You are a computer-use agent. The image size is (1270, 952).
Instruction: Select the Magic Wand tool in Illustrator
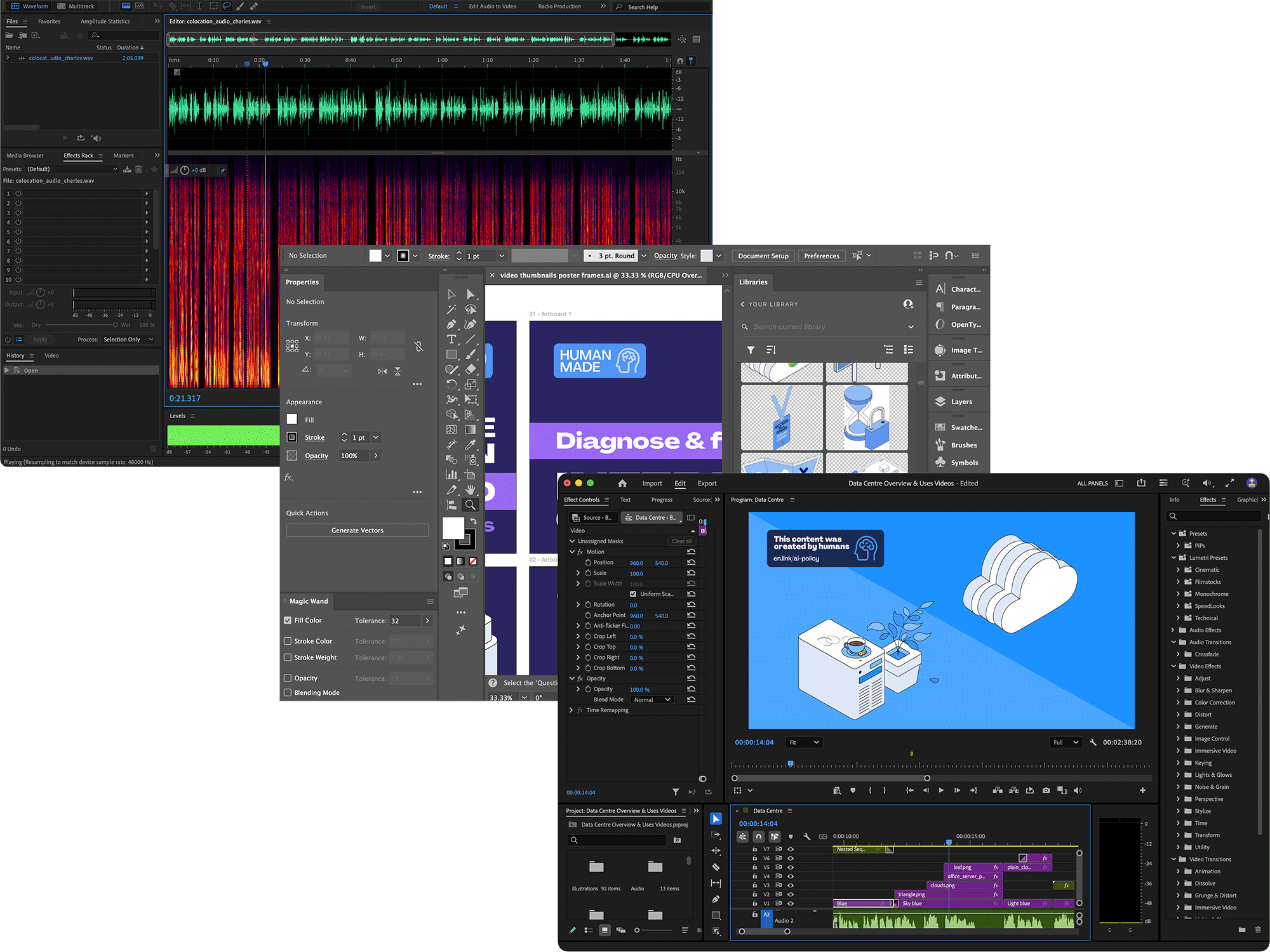pyautogui.click(x=451, y=310)
